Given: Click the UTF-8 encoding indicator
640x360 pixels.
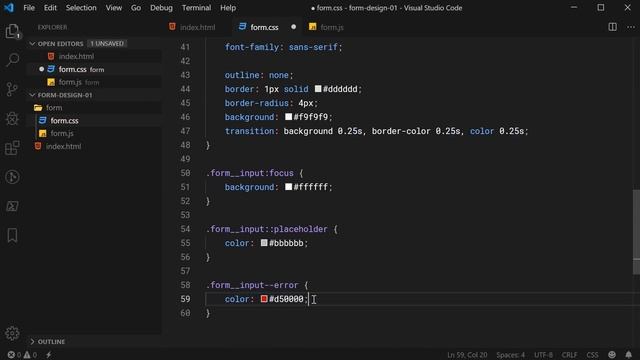Looking at the screenshot, I should tap(543, 355).
